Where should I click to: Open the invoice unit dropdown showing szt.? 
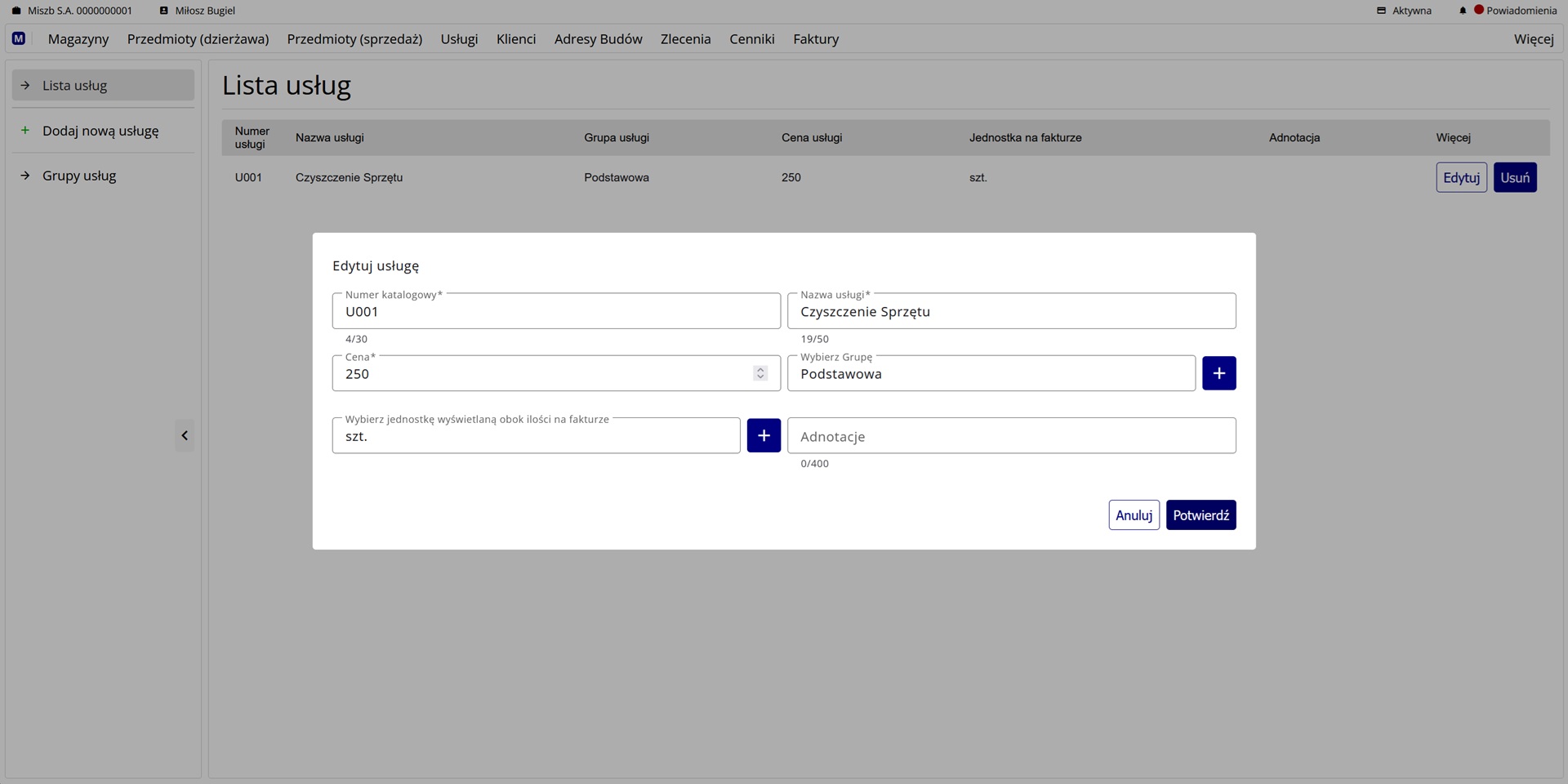pyautogui.click(x=536, y=436)
